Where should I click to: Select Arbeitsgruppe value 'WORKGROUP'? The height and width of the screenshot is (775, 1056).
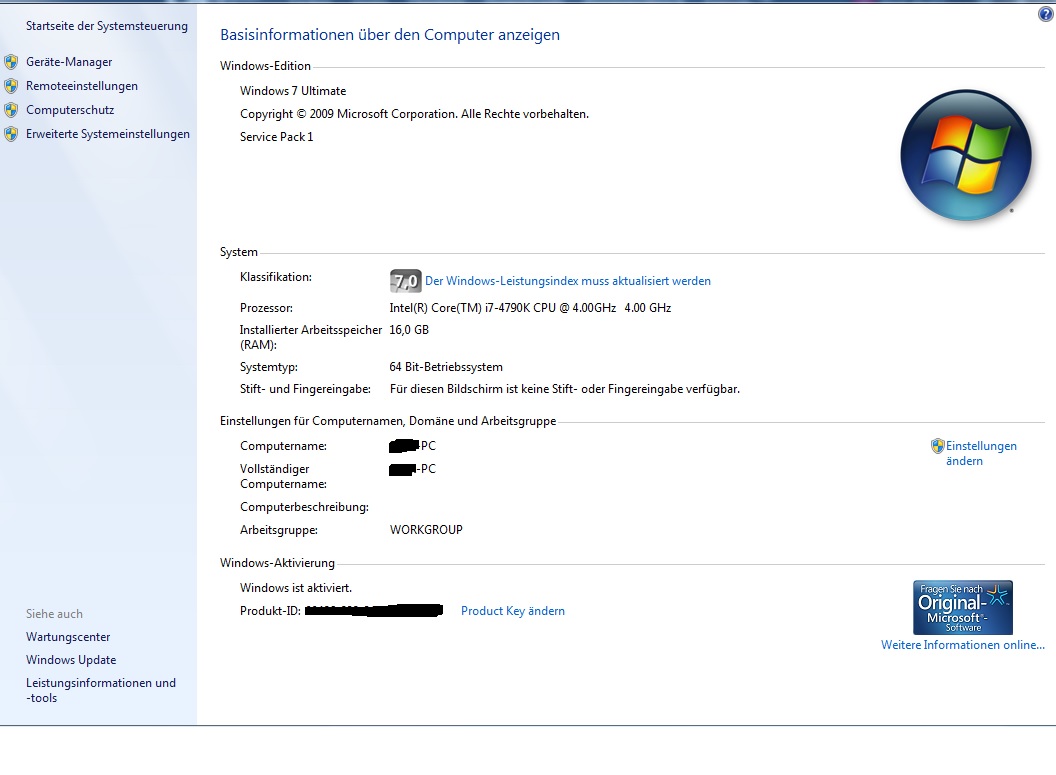click(x=426, y=530)
